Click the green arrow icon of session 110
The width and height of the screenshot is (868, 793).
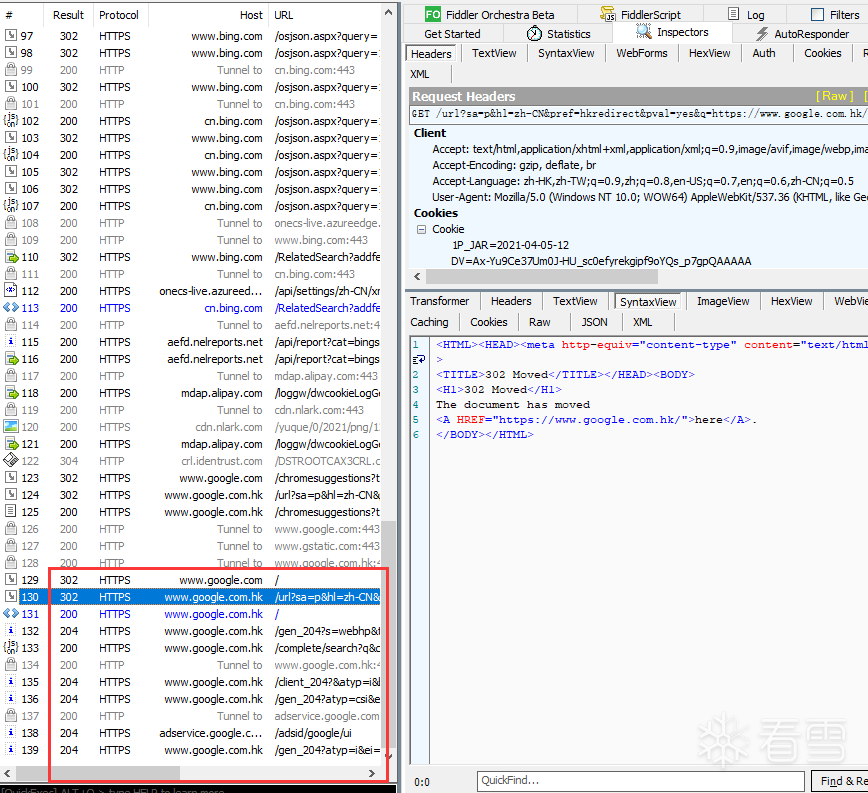coord(11,257)
